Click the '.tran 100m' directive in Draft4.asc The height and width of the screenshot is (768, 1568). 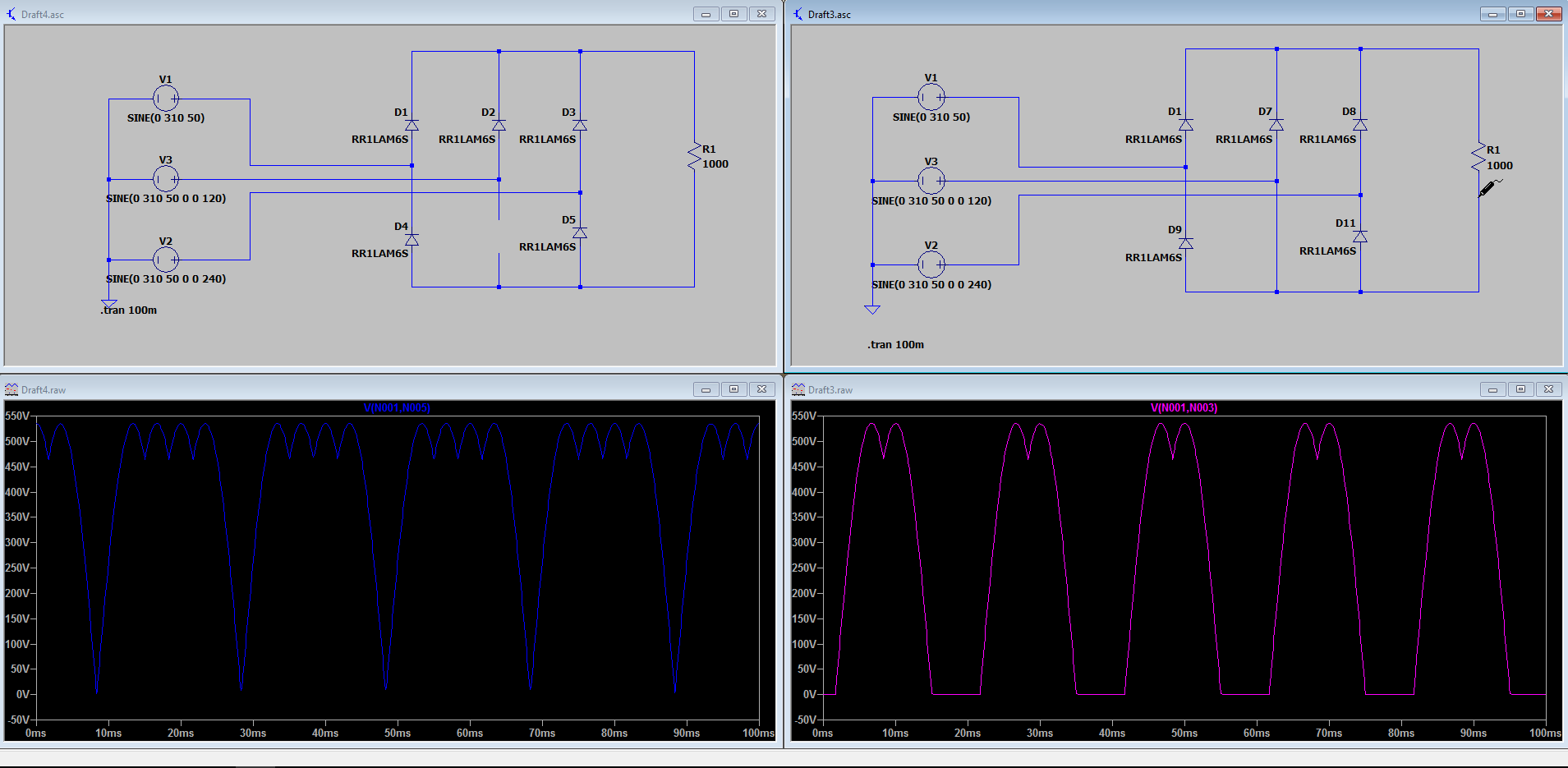click(129, 310)
